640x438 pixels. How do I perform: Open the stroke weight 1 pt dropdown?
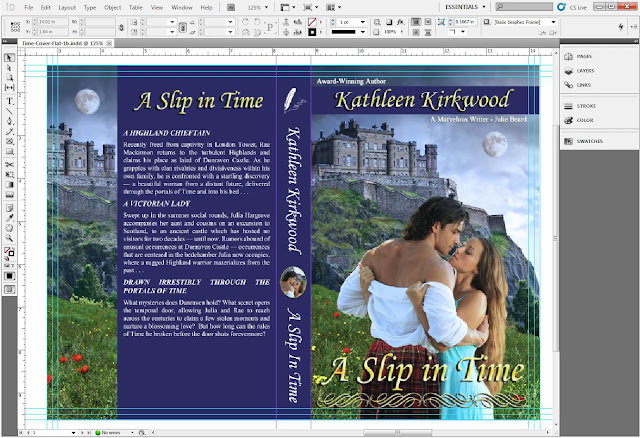pyautogui.click(x=362, y=22)
